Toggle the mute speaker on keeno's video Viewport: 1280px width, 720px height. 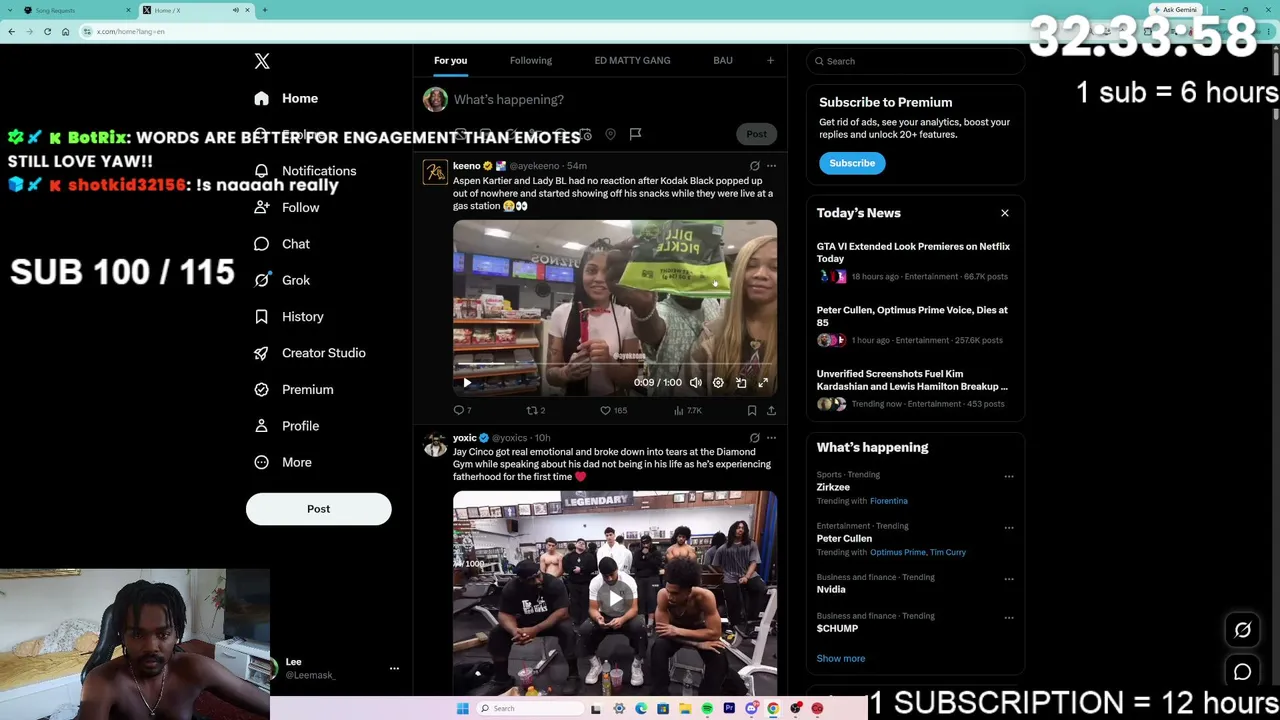(x=695, y=383)
